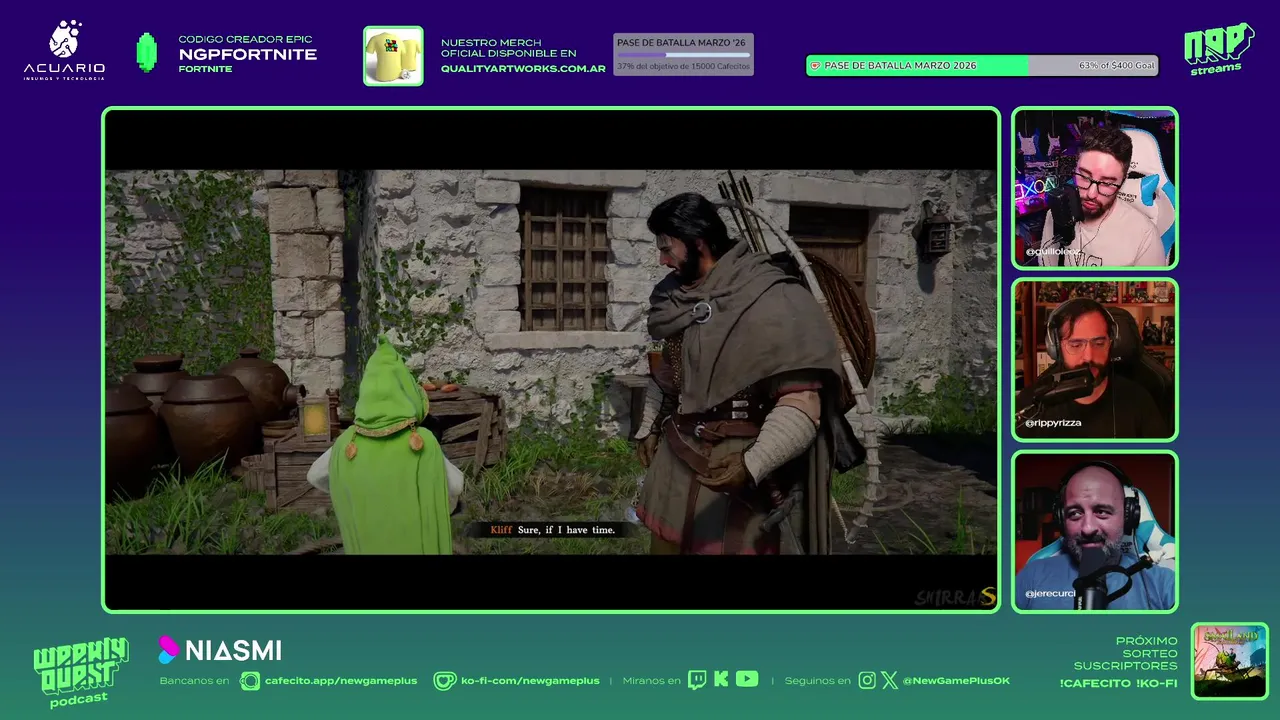
Task: Click the green $400 Goal progress bar
Action: 982,66
